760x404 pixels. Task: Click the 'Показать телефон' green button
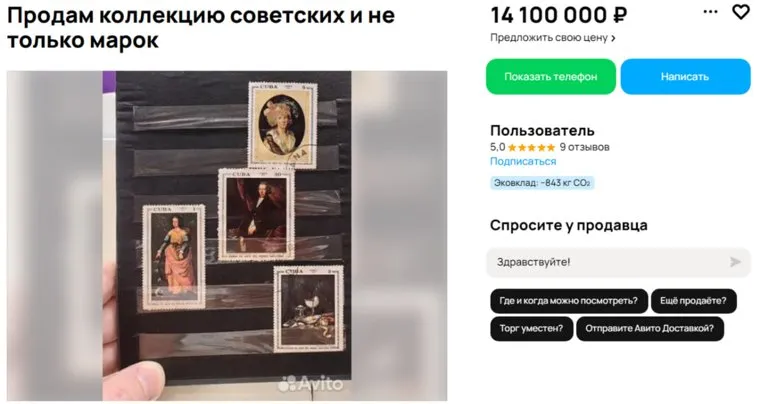tap(551, 77)
